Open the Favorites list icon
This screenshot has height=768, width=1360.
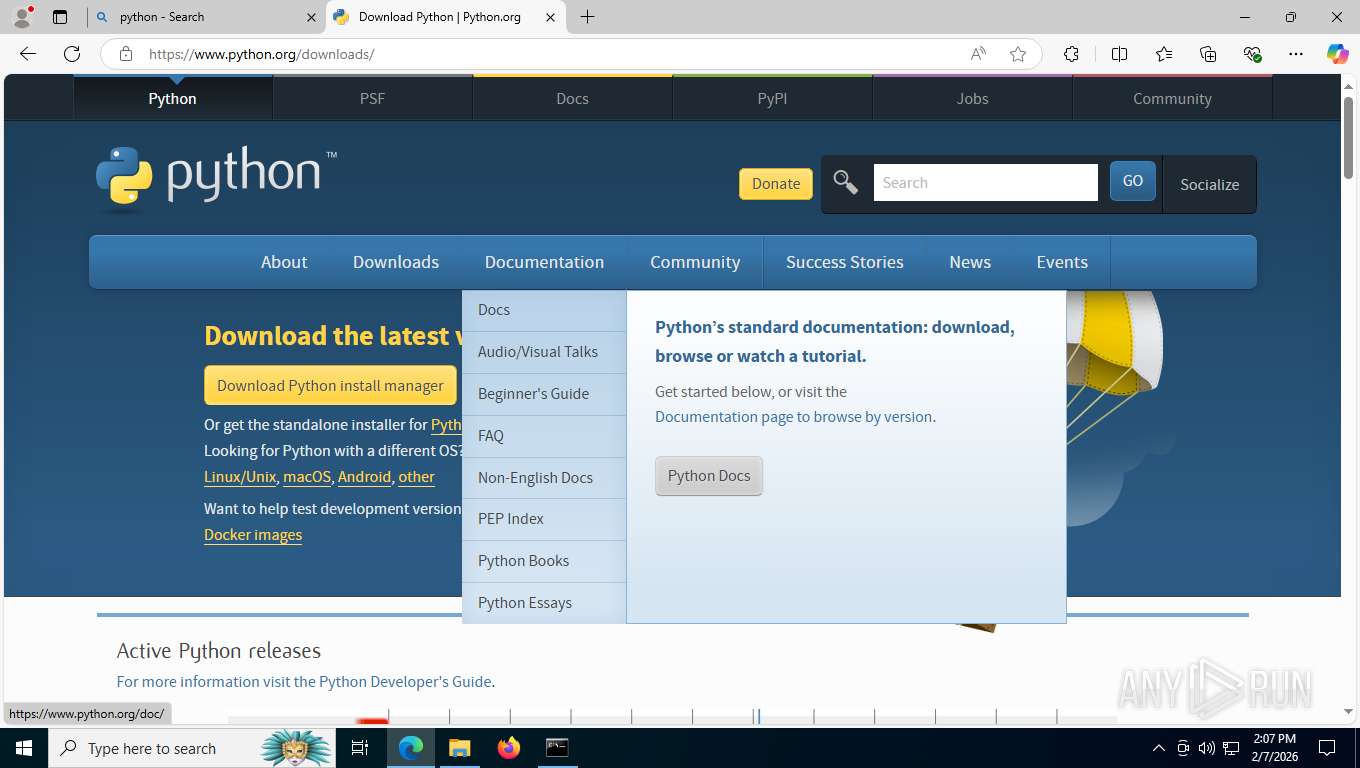[x=1164, y=54]
